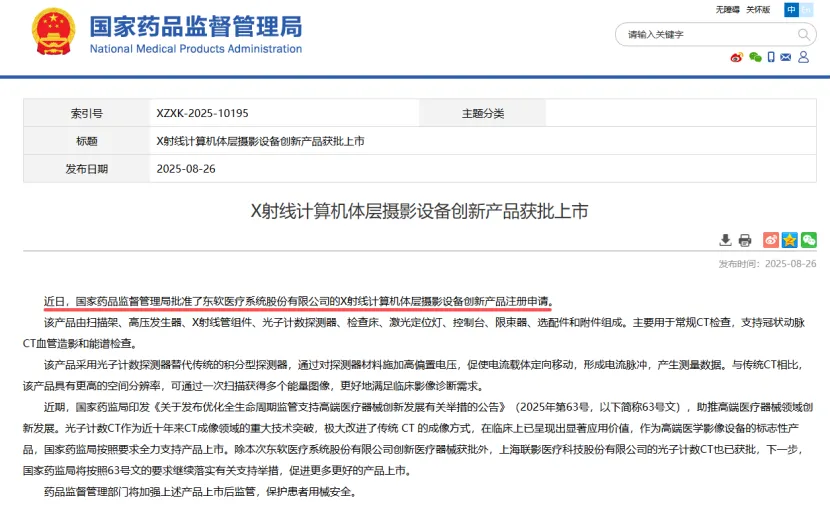Enable the 关怀版 care version
This screenshot has width=831, height=532.
click(x=760, y=9)
